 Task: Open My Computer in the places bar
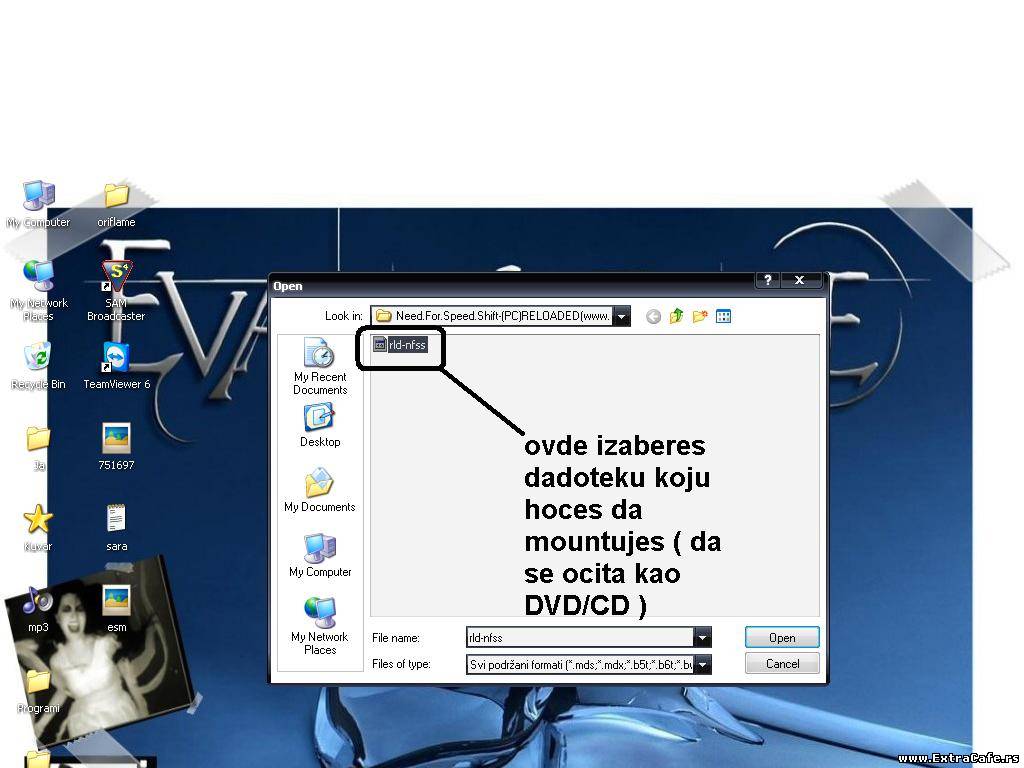[319, 555]
